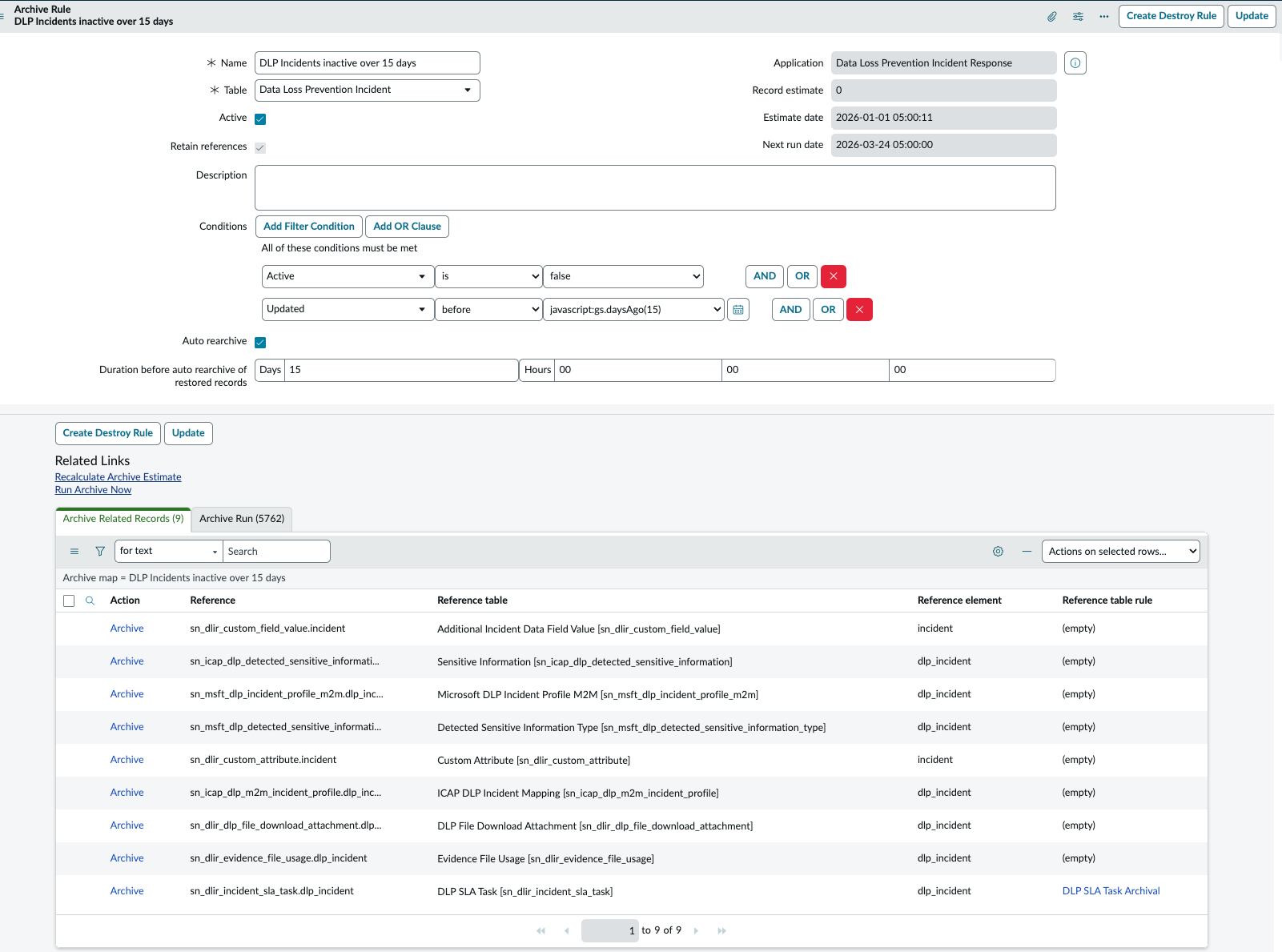
Task: Click the attachments paperclip icon
Action: coord(1052,16)
